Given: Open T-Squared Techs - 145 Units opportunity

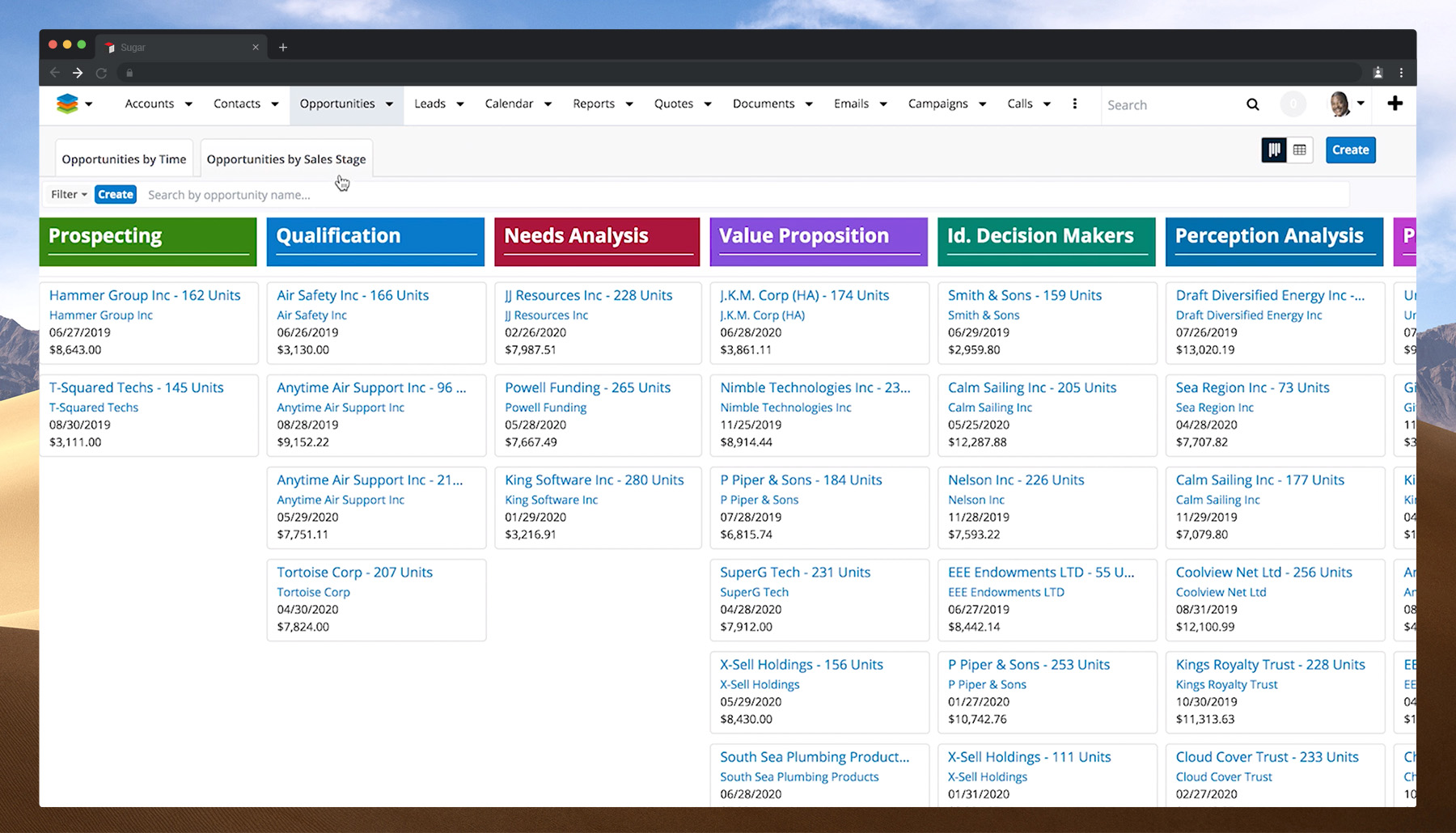Looking at the screenshot, I should [x=136, y=387].
